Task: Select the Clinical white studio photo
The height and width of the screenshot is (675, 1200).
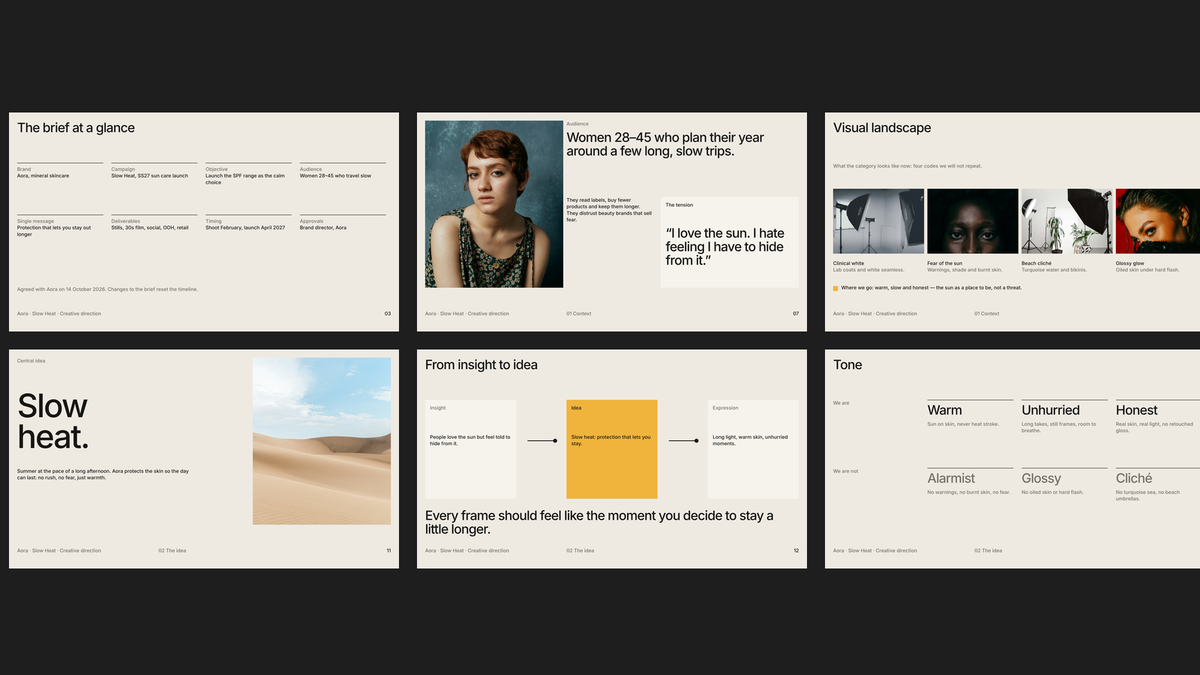Action: [878, 221]
